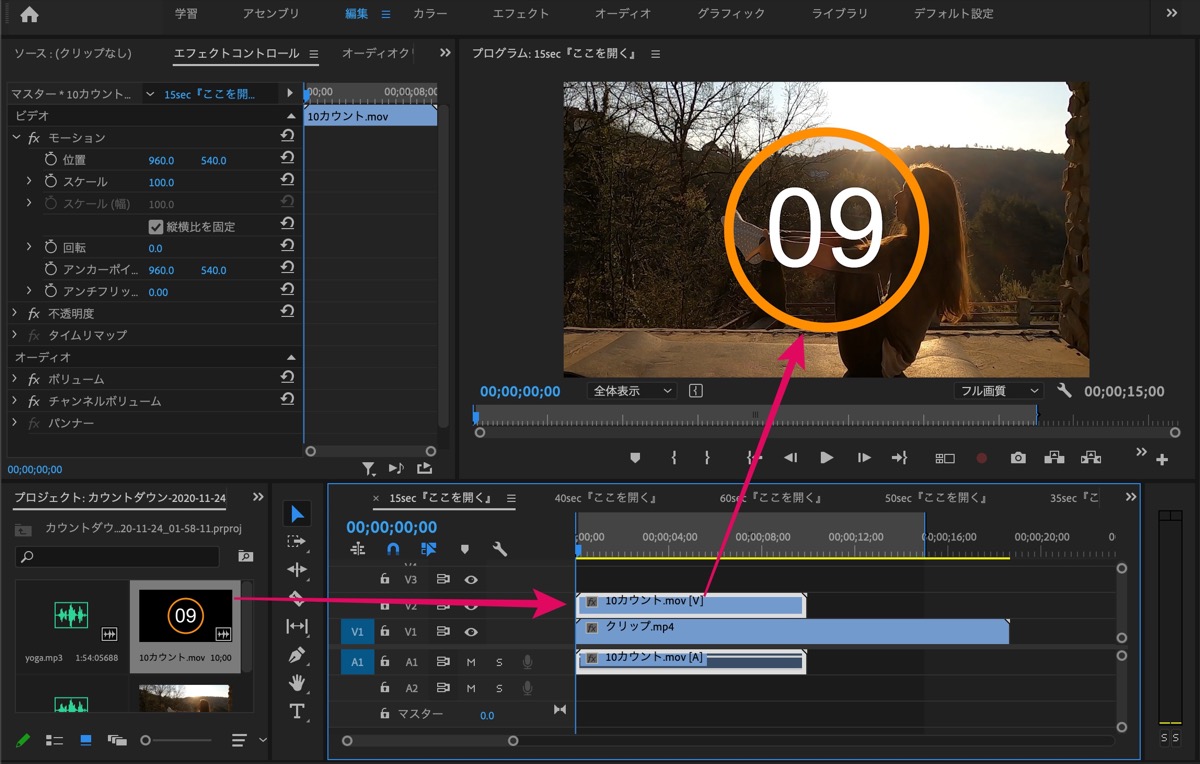This screenshot has width=1200, height=764.
Task: Open the 全体表示 zoom level dropdown
Action: pyautogui.click(x=632, y=391)
